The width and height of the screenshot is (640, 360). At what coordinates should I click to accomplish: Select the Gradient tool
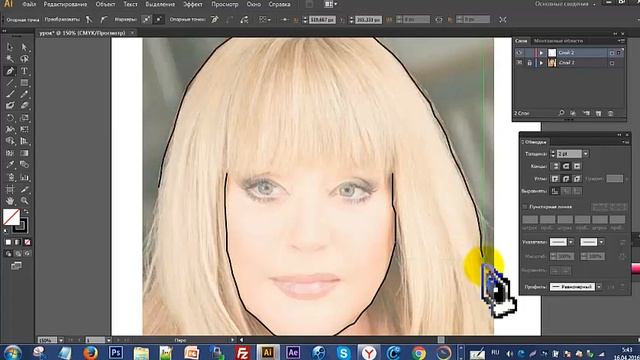[x=24, y=153]
